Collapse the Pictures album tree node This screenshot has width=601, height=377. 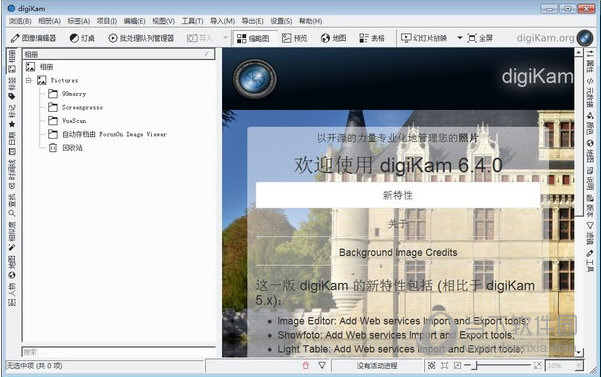point(29,80)
